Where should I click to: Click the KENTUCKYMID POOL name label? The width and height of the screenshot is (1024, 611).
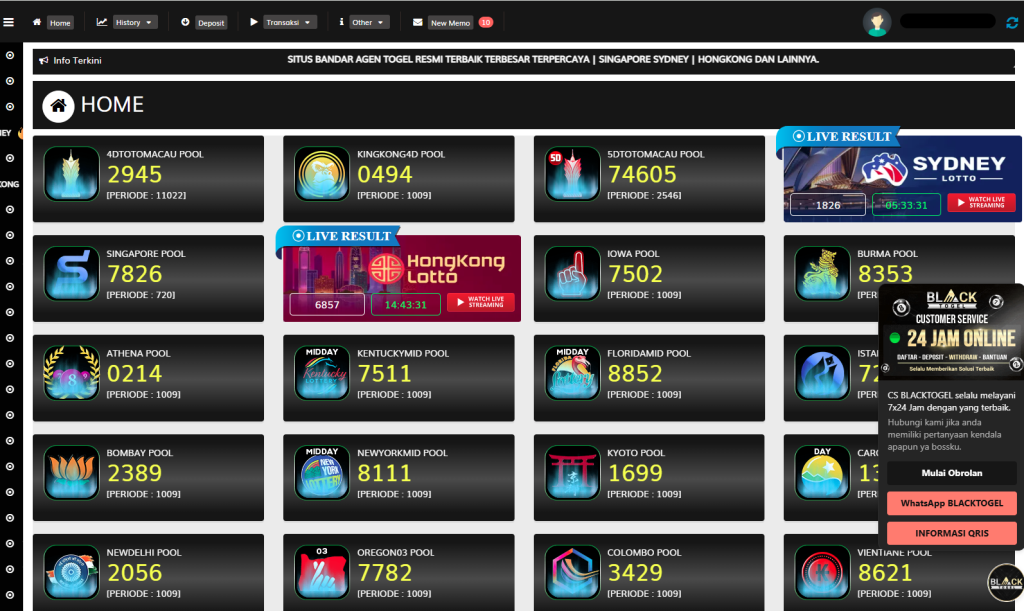pyautogui.click(x=403, y=354)
